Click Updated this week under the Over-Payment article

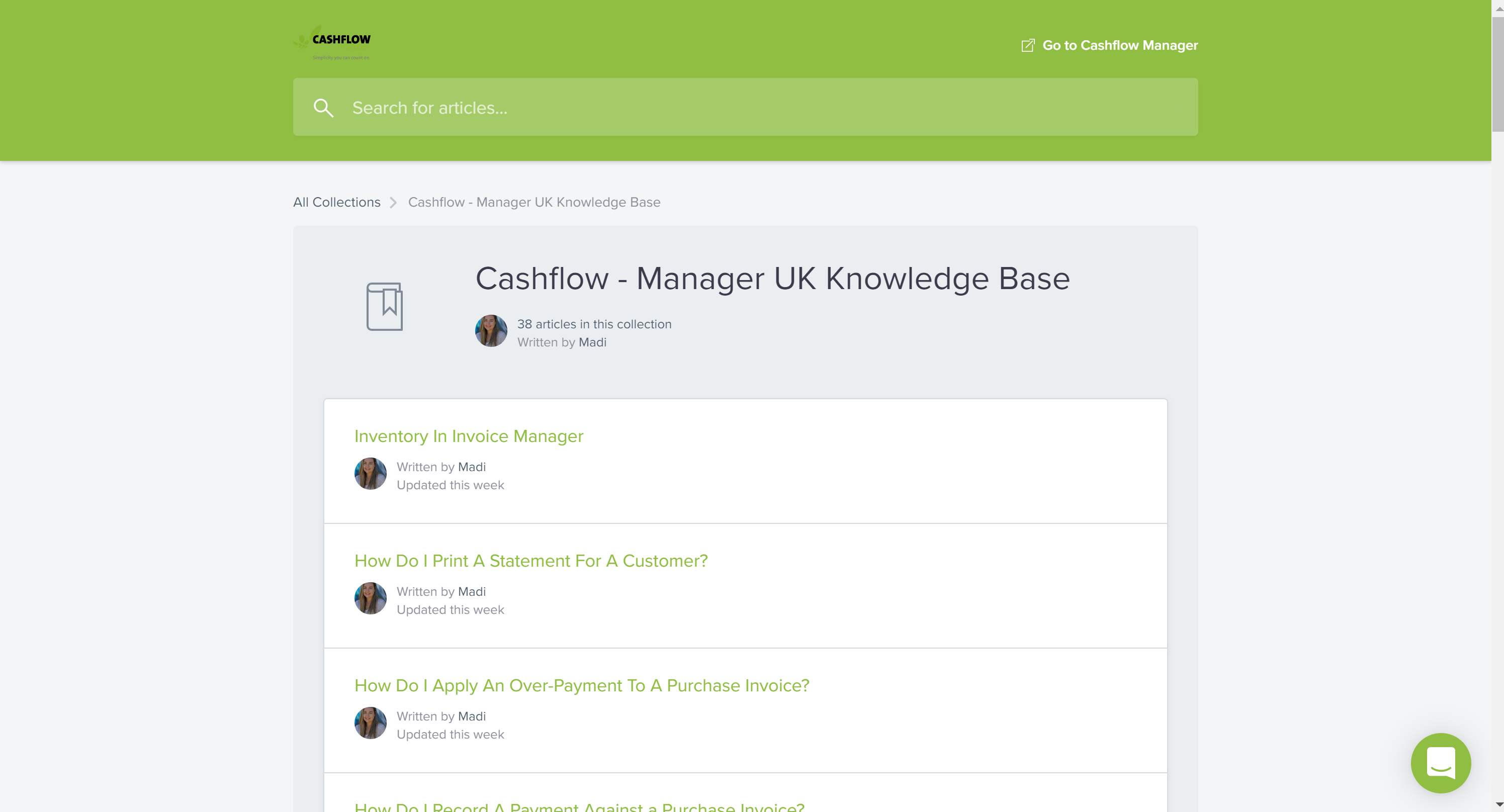[450, 735]
